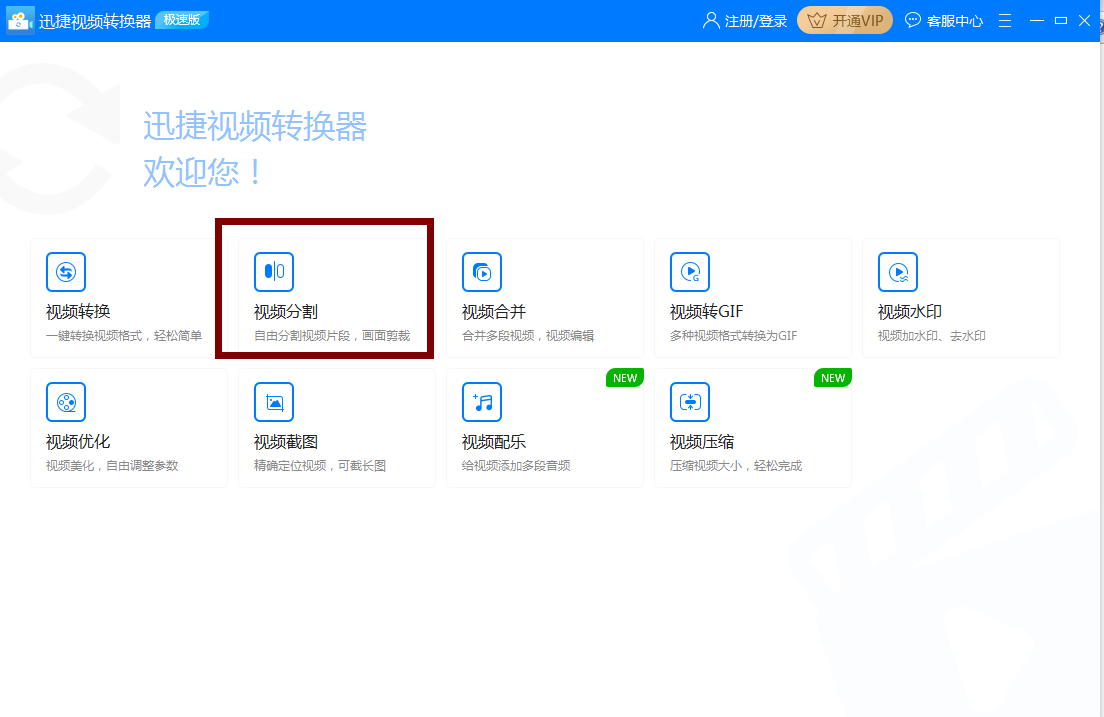Open the hamburger menu in title bar
Image resolution: width=1104 pixels, height=717 pixels.
1005,21
